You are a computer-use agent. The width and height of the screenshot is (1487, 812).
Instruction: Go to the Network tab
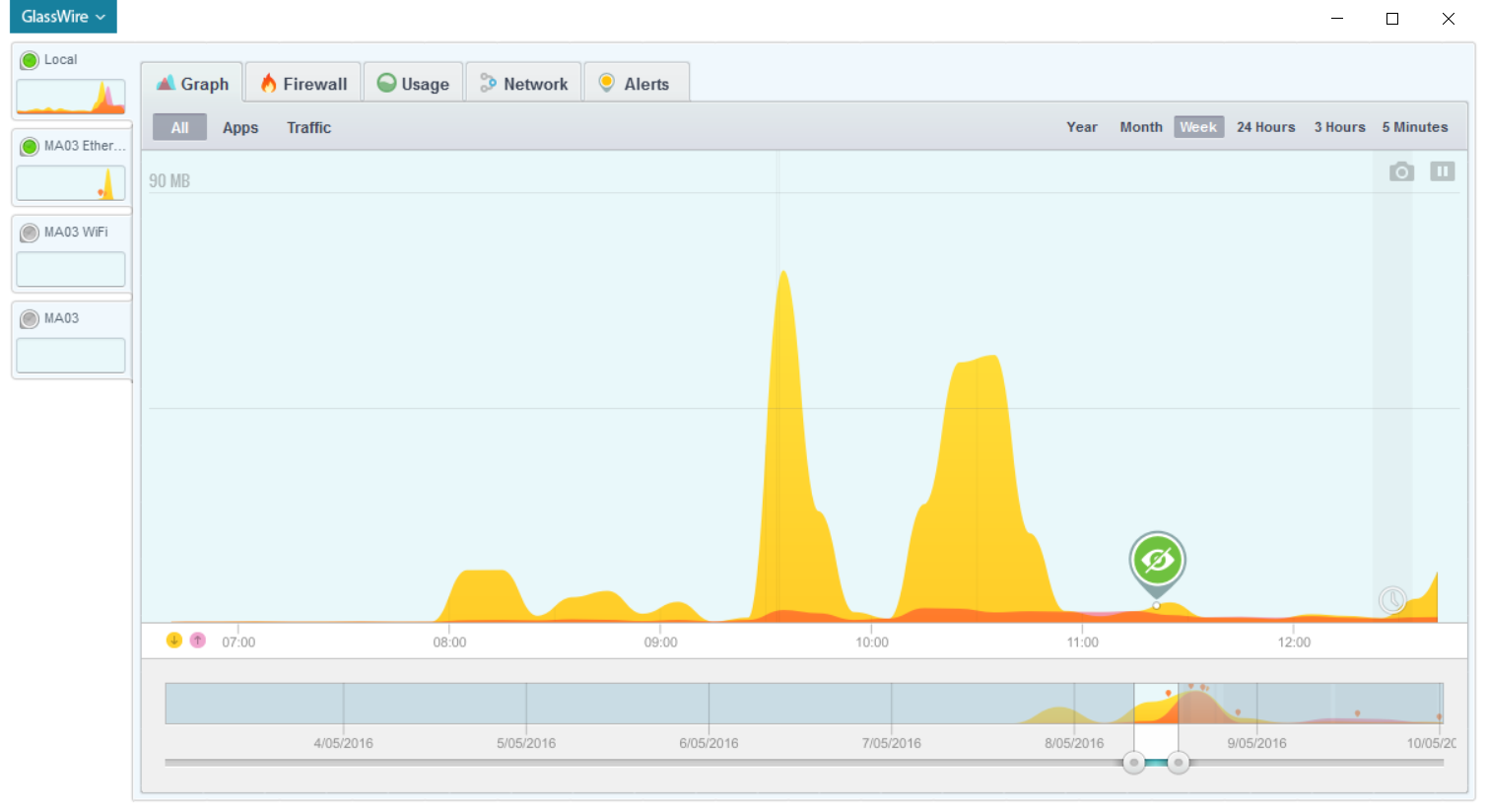coord(524,84)
